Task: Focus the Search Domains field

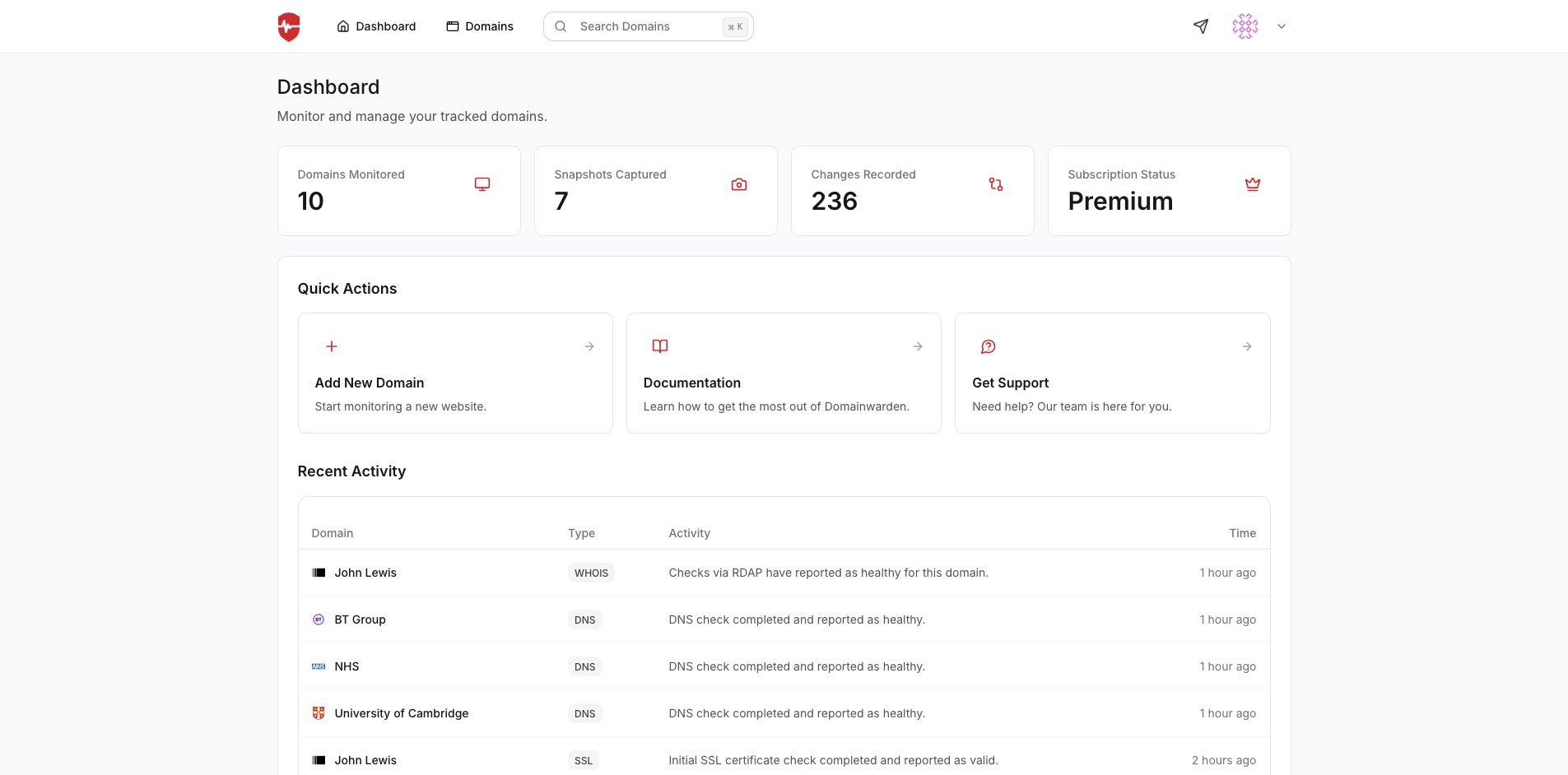Action: coord(648,26)
